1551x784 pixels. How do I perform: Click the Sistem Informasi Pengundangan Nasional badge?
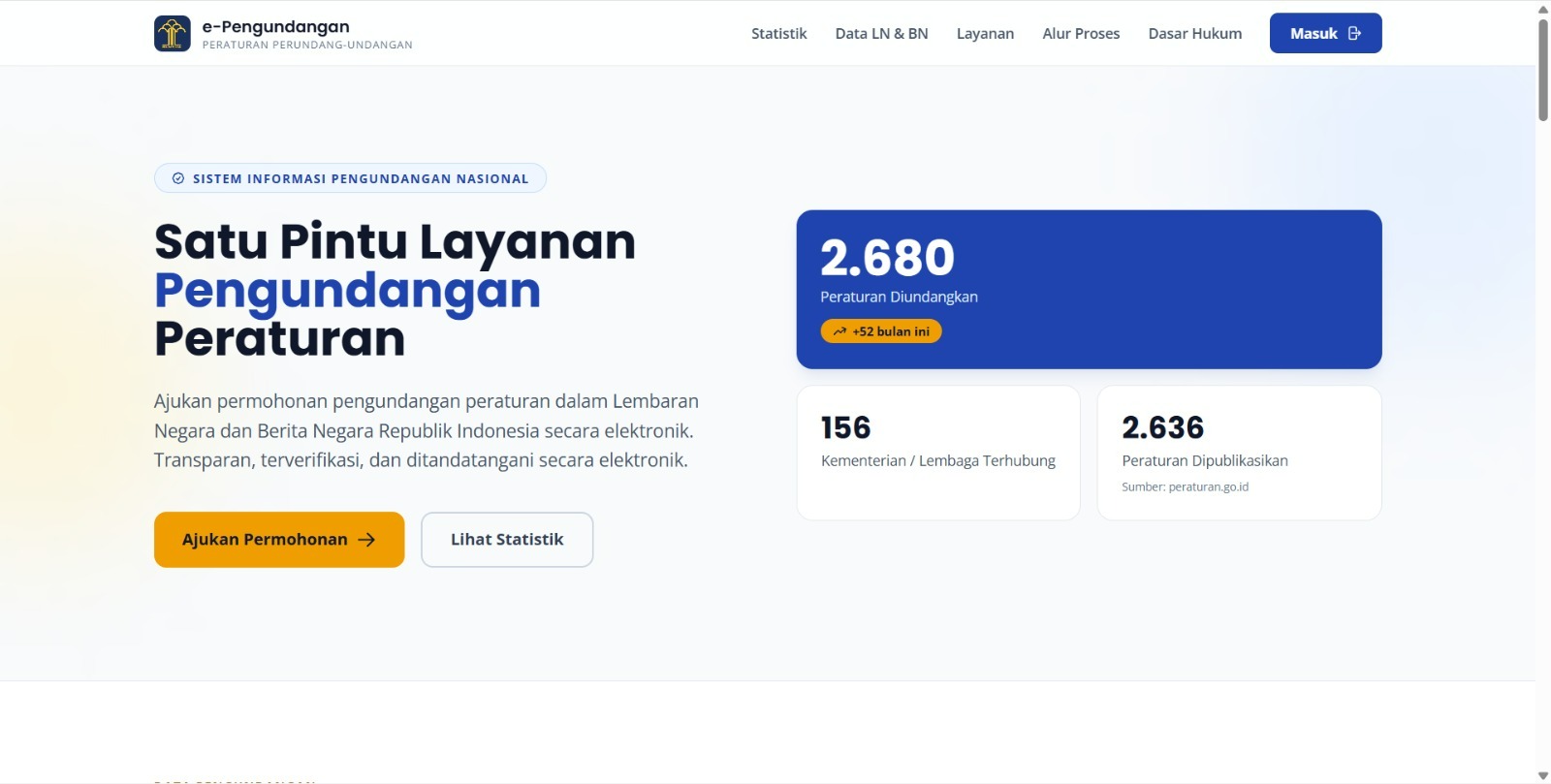[350, 178]
